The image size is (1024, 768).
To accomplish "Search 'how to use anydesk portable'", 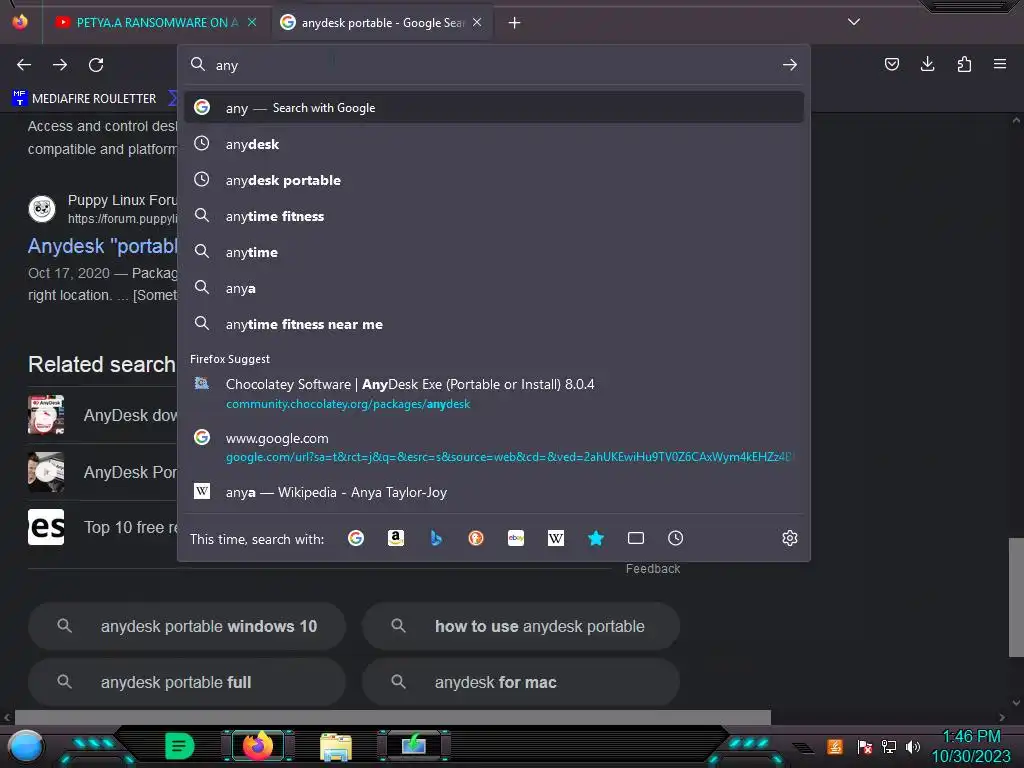I will 520,626.
